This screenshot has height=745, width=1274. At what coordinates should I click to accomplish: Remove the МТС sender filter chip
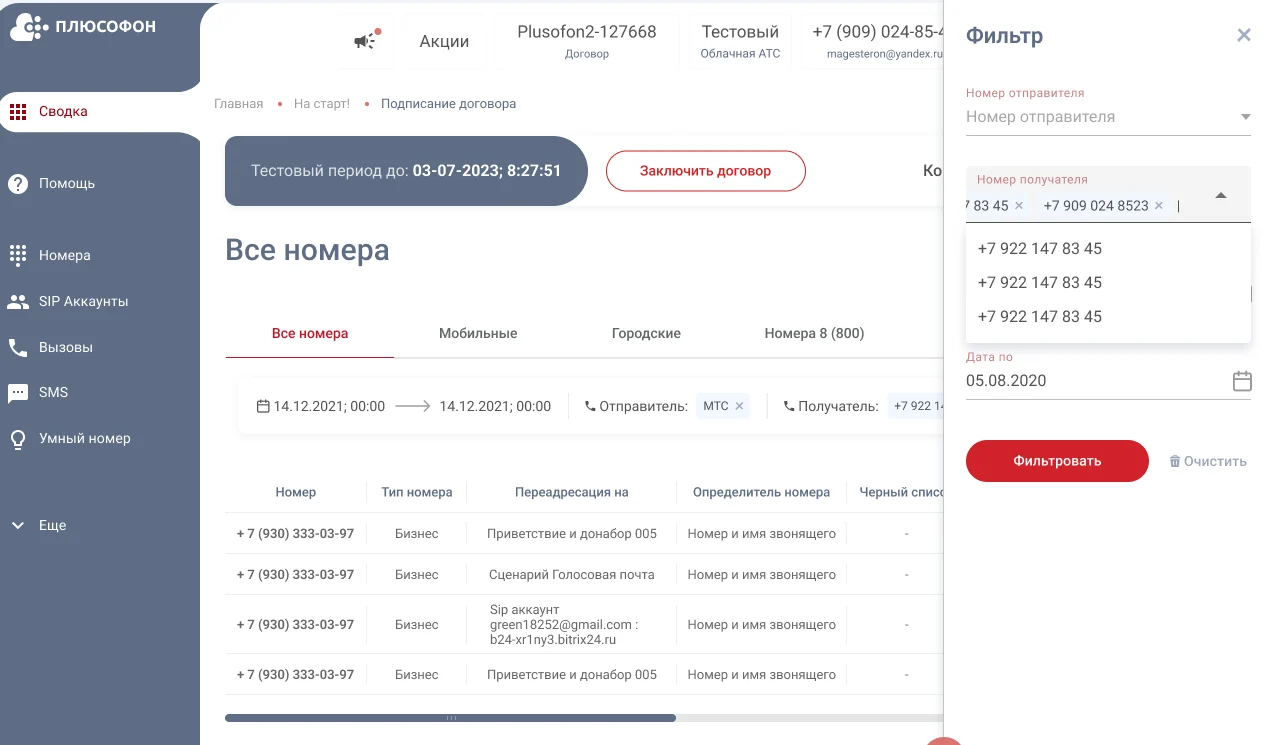tap(739, 406)
